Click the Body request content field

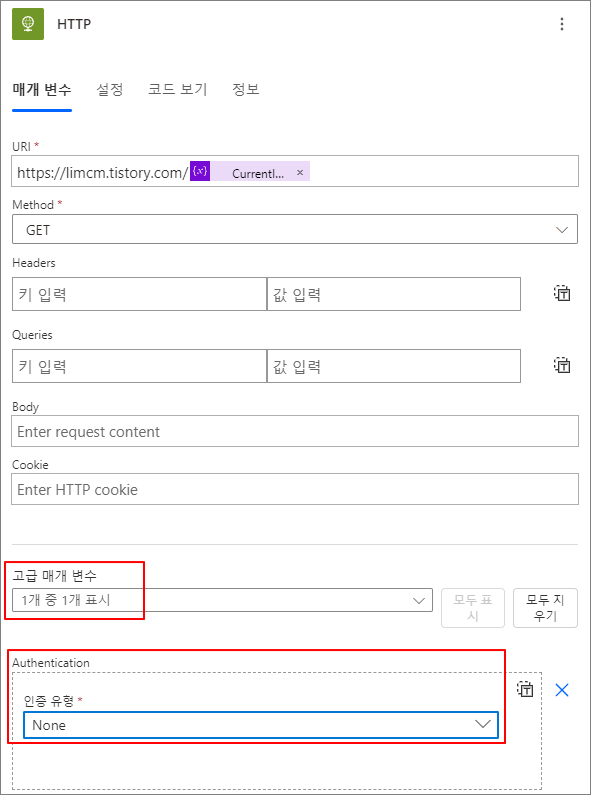point(295,431)
